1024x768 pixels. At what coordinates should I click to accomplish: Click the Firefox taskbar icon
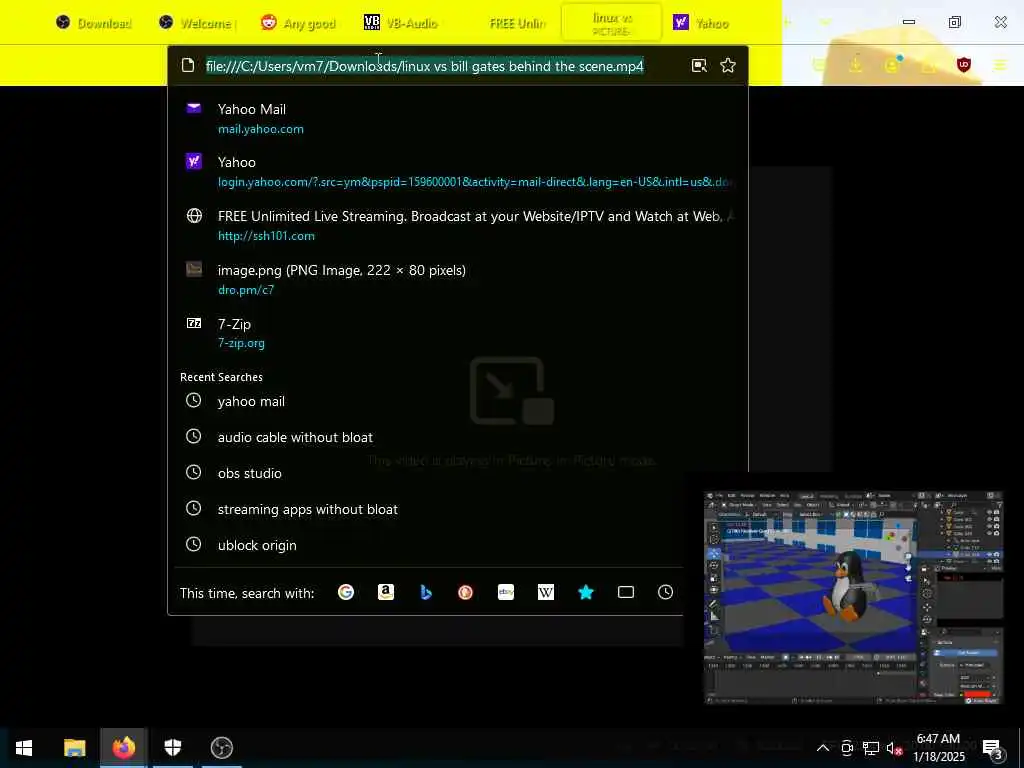[x=123, y=747]
